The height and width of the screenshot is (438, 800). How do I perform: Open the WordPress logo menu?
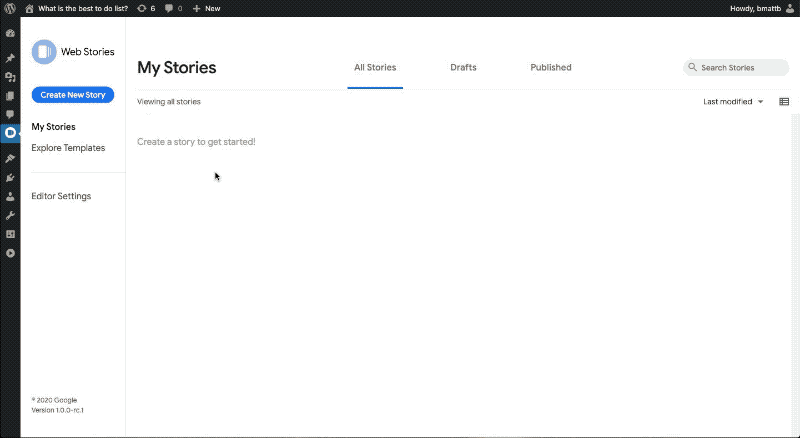pyautogui.click(x=10, y=8)
